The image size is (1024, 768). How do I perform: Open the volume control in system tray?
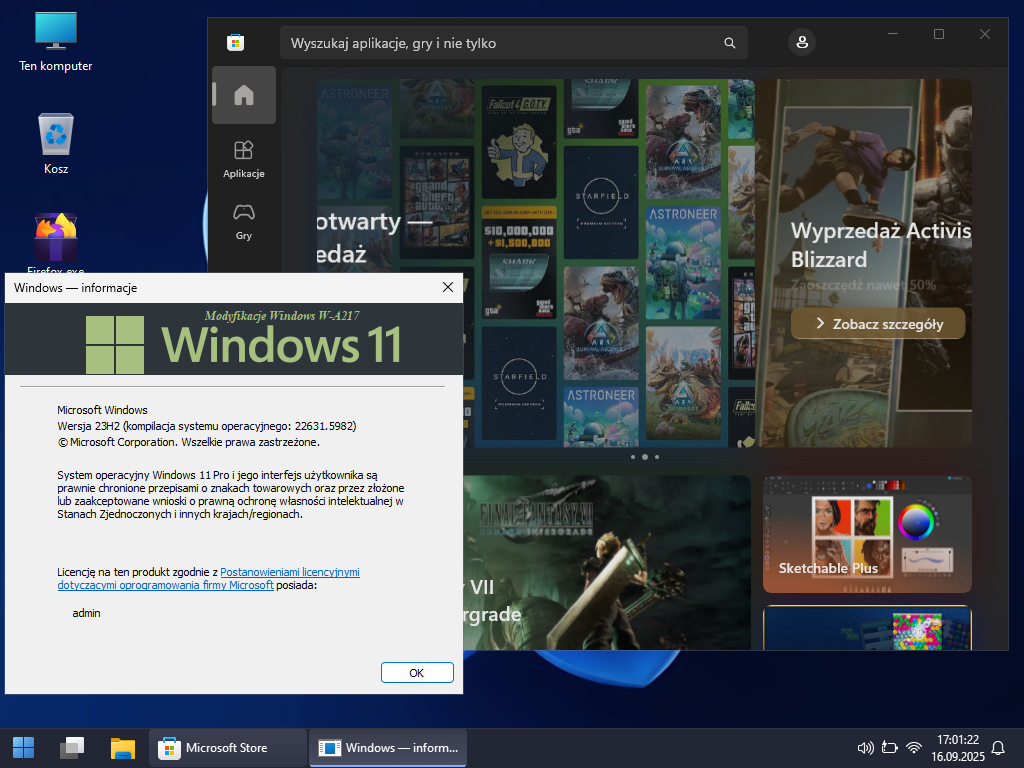866,747
